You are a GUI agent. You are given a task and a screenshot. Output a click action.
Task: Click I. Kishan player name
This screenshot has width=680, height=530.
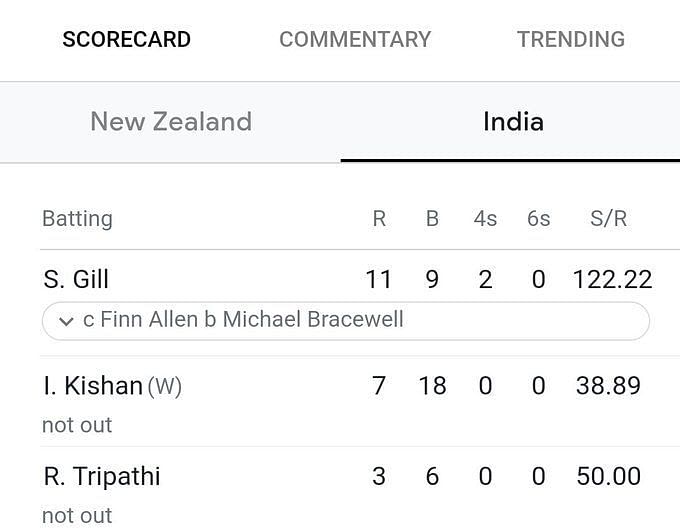pos(93,386)
